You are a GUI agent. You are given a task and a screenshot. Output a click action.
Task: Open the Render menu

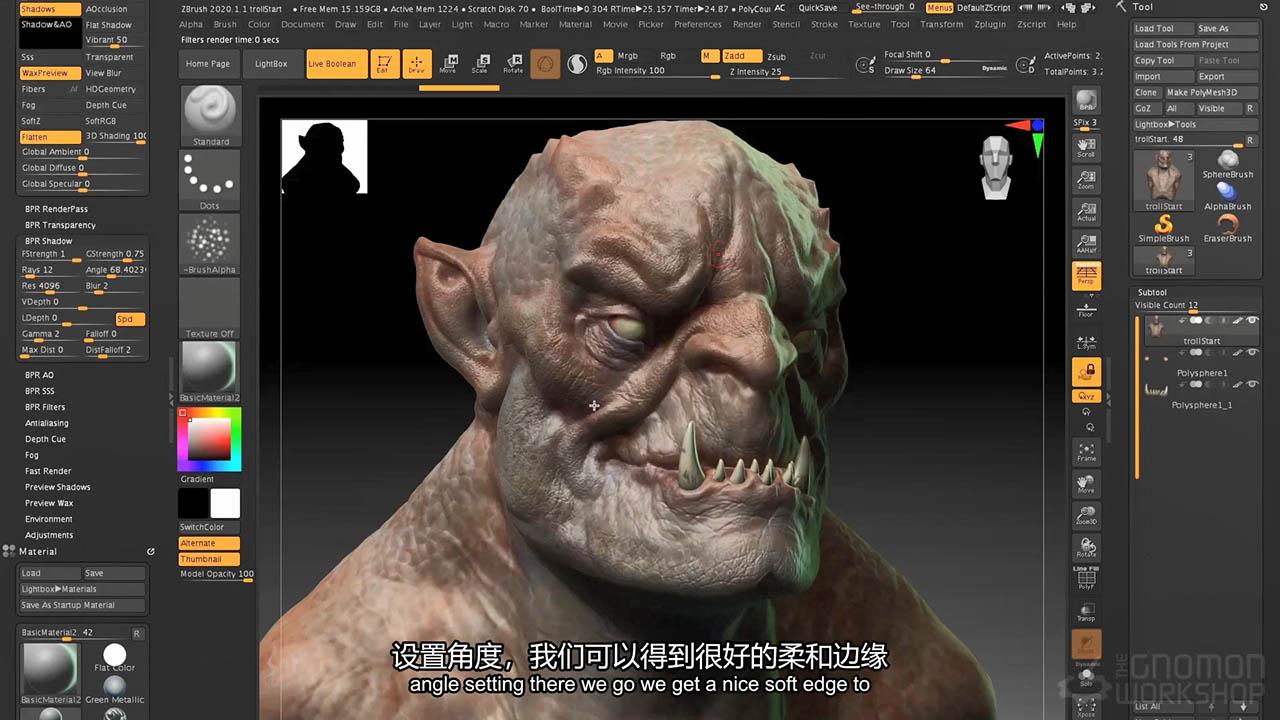click(747, 24)
